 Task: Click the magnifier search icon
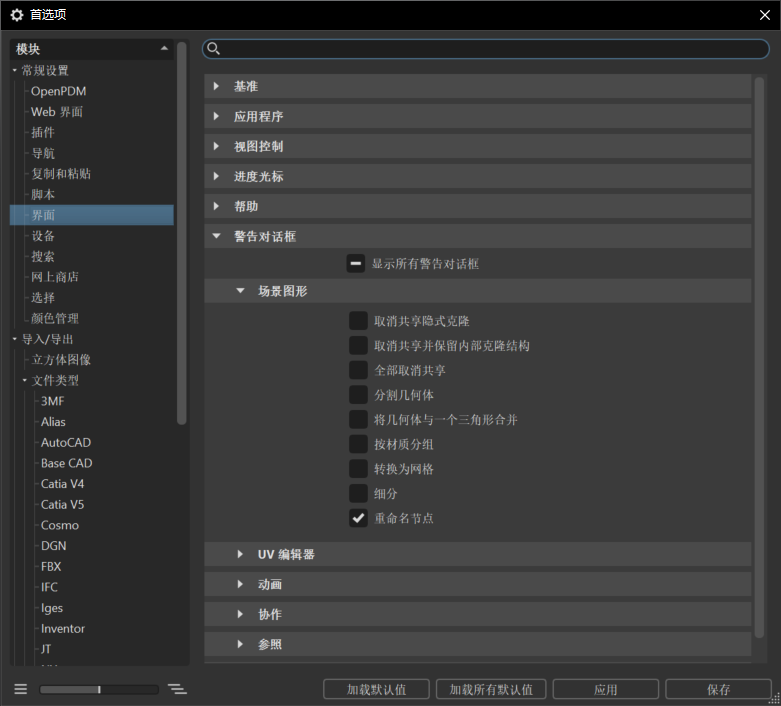[x=213, y=48]
